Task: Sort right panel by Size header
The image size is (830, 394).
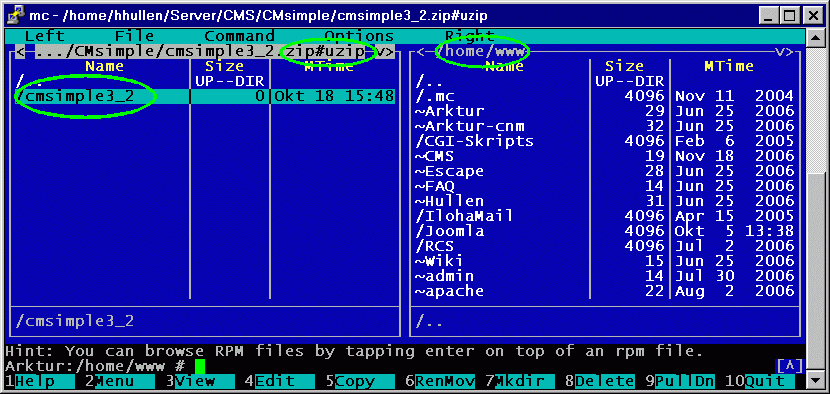Action: 625,66
